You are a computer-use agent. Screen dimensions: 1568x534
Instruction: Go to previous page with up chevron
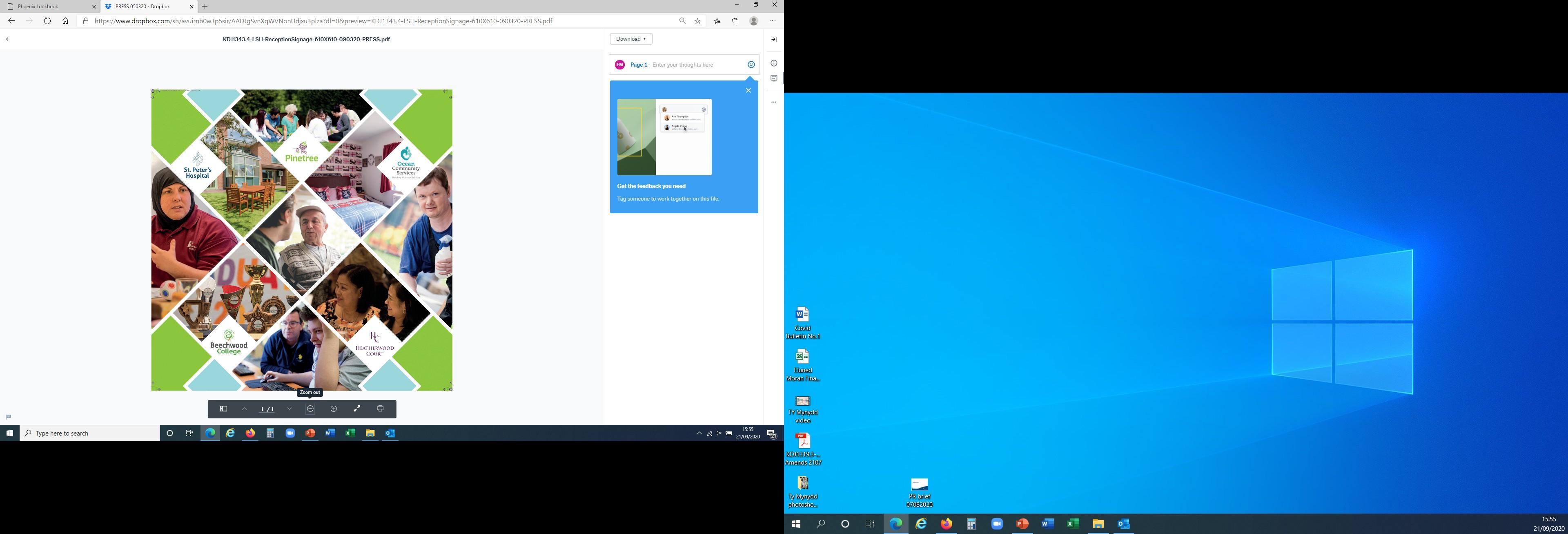coord(245,409)
